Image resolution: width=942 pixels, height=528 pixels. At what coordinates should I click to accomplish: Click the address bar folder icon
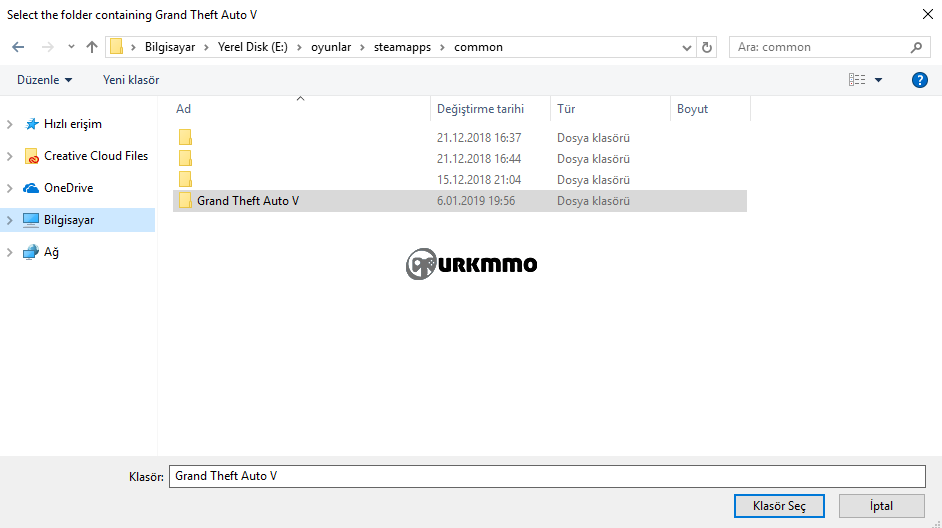tap(117, 47)
